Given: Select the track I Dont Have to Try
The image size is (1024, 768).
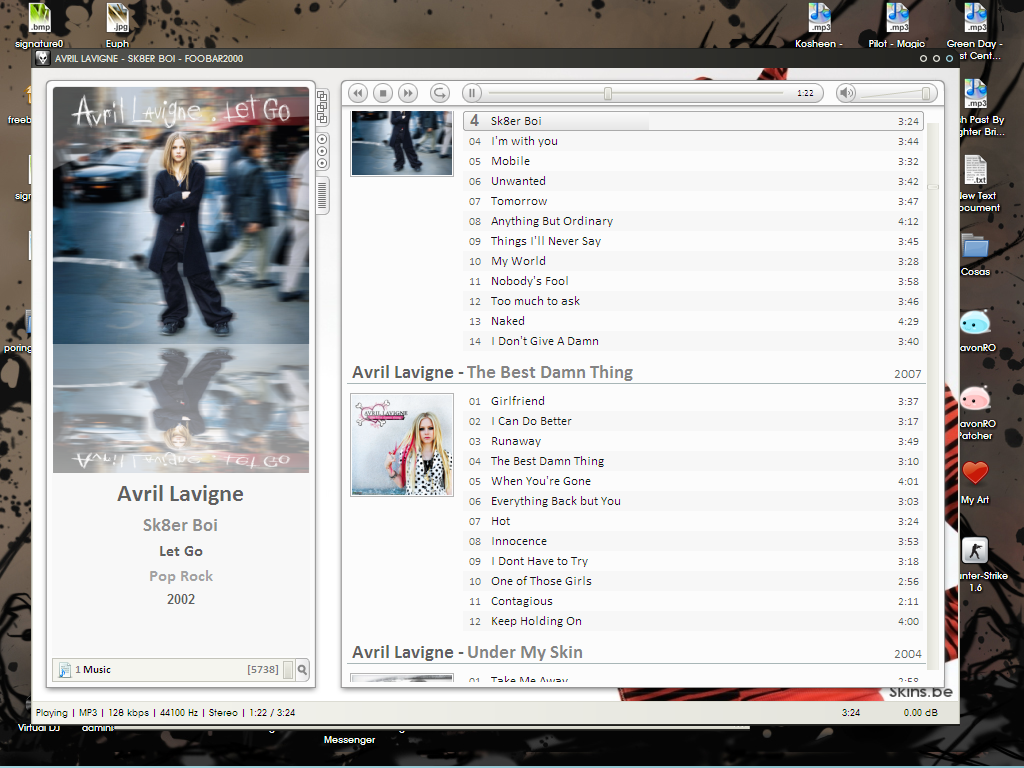Looking at the screenshot, I should click(694, 562).
